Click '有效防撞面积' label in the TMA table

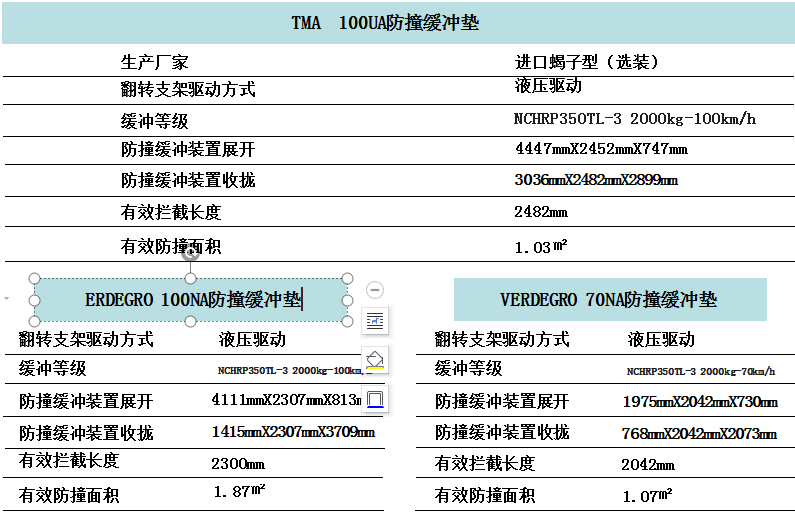pos(171,246)
